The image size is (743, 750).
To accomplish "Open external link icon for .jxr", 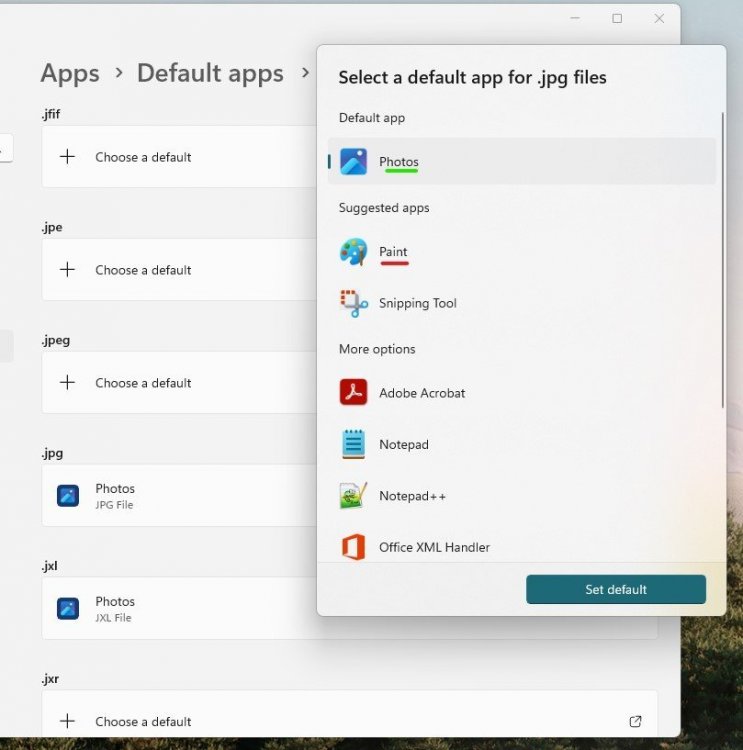I will [635, 721].
